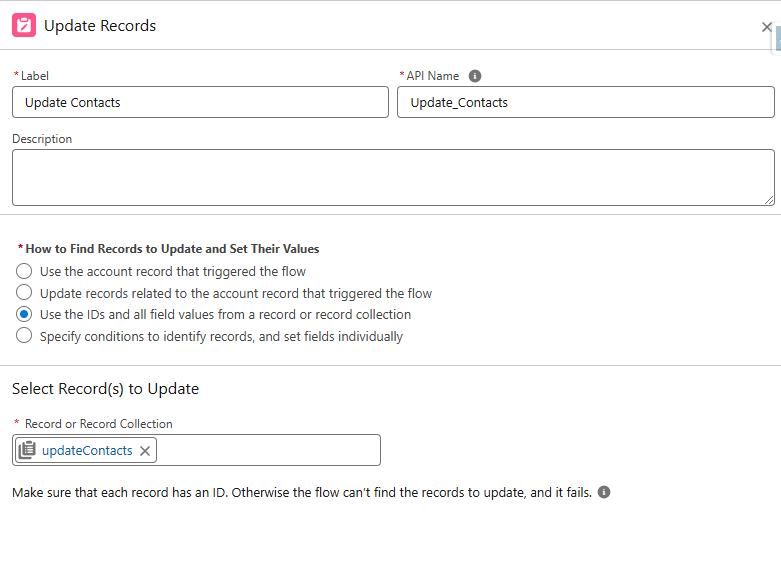The height and width of the screenshot is (567, 781).
Task: Select 'Use the account record that triggered the flow'
Action: coord(24,271)
